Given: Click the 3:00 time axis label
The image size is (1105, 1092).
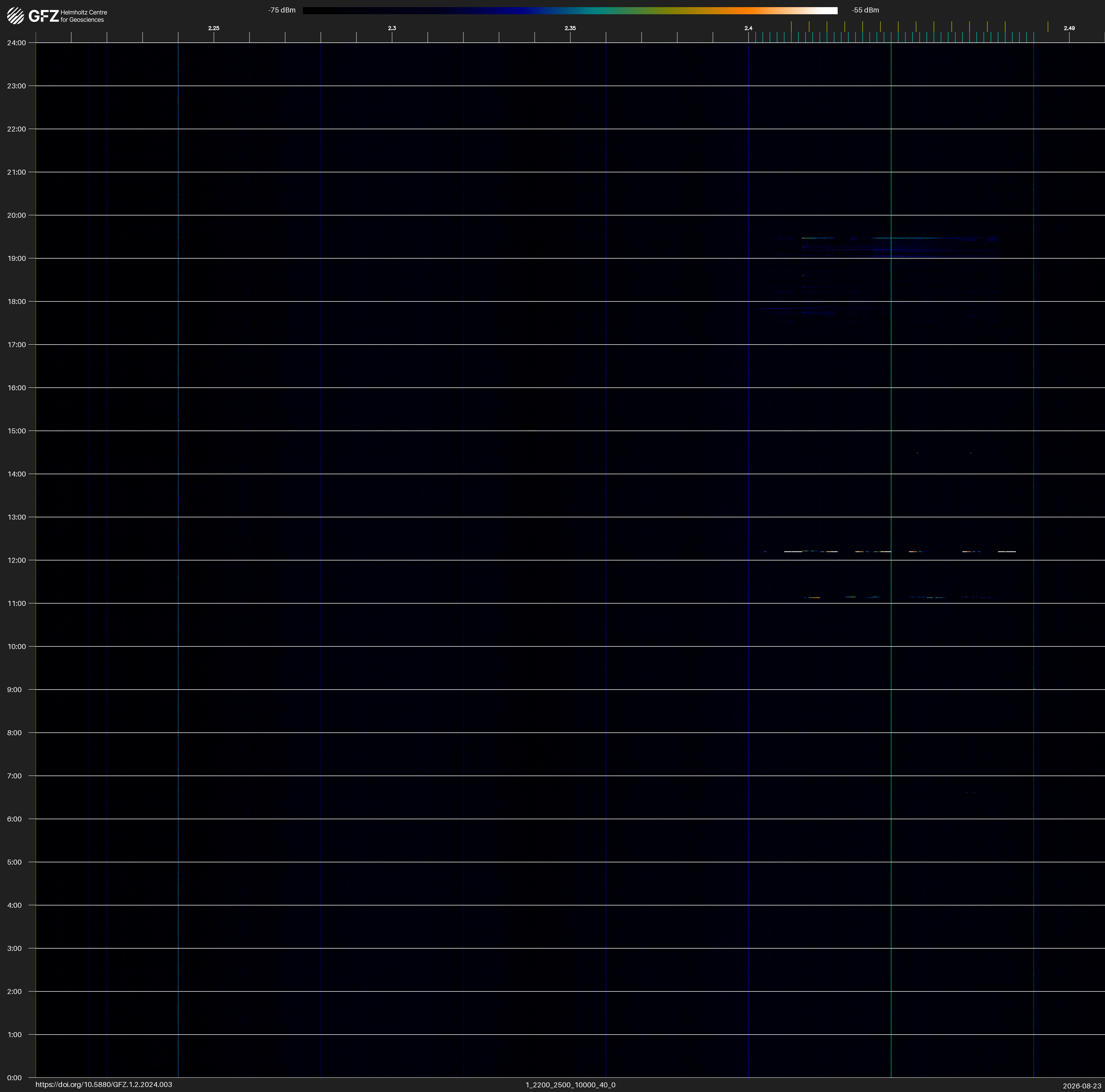Looking at the screenshot, I should click(14, 948).
